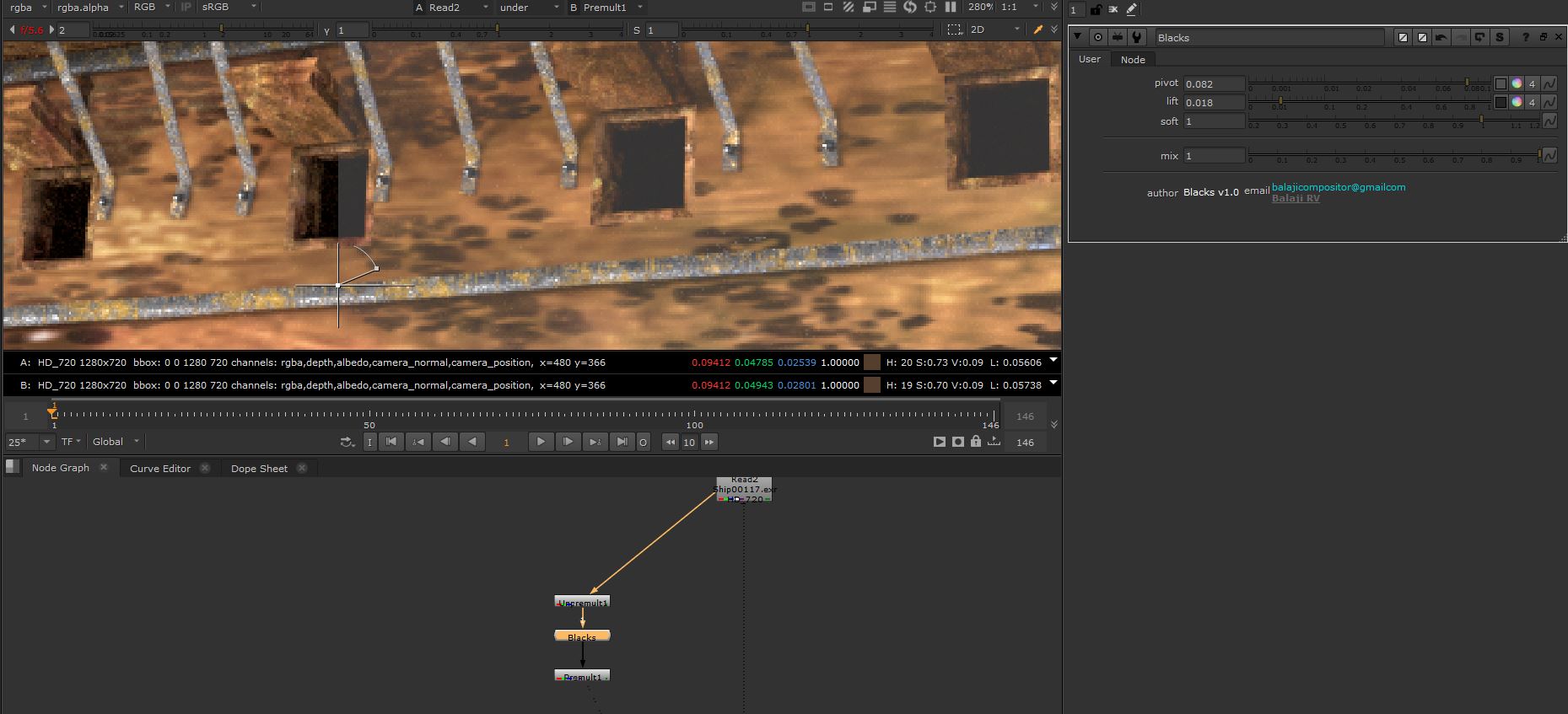The image size is (1568, 714).
Task: Toggle the properties bin lock icon
Action: [1096, 9]
